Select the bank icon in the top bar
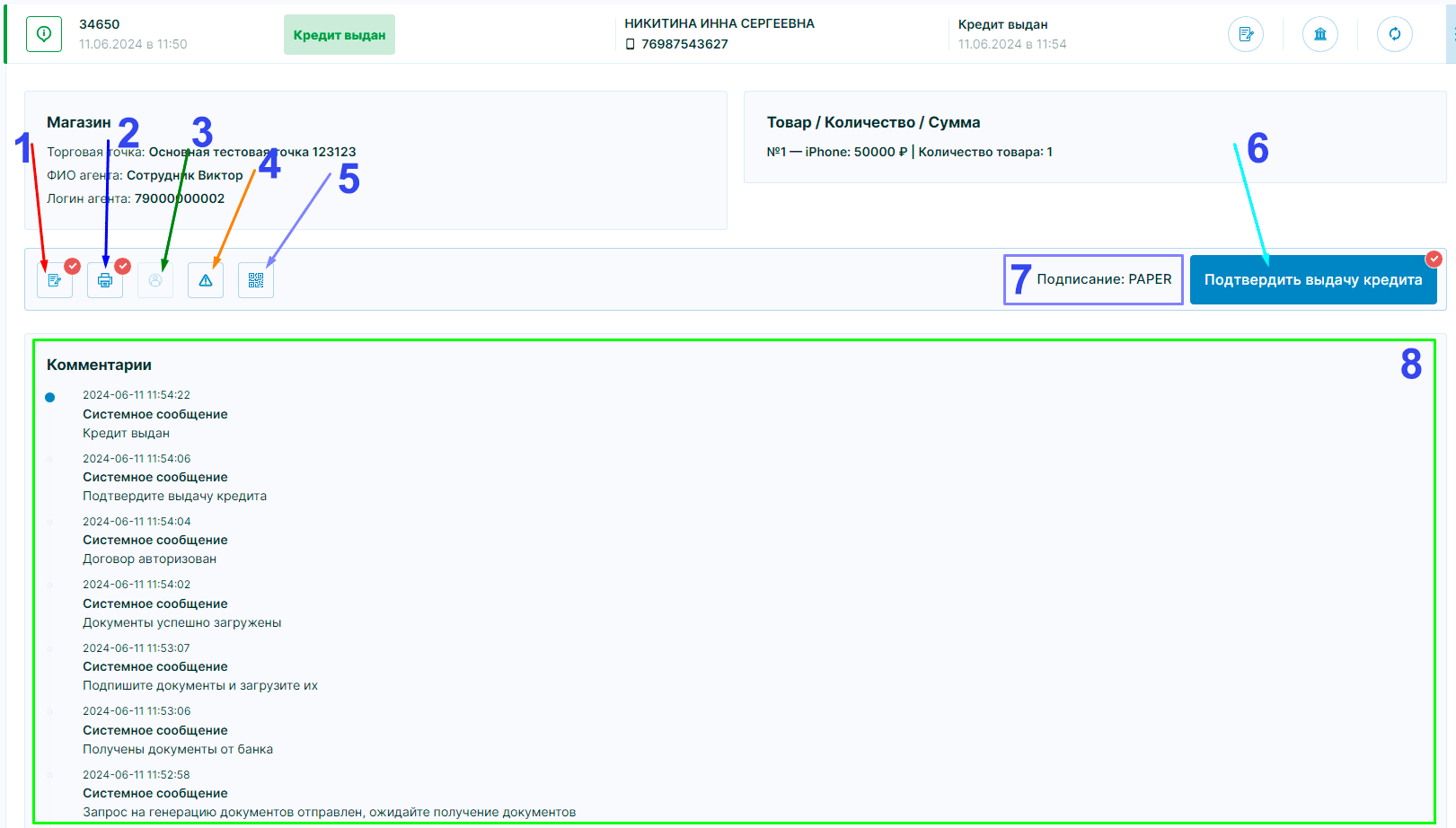The width and height of the screenshot is (1456, 828). click(x=1320, y=34)
